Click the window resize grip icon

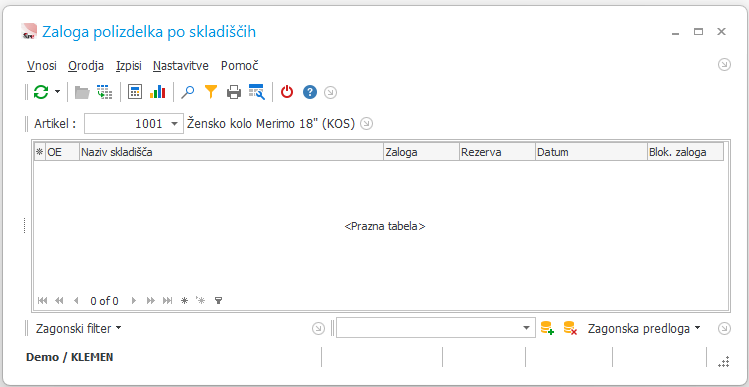(724, 362)
